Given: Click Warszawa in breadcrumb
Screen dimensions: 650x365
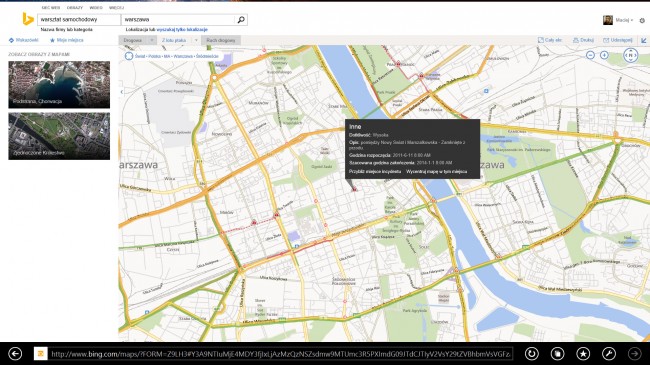Looking at the screenshot, I should tap(183, 56).
